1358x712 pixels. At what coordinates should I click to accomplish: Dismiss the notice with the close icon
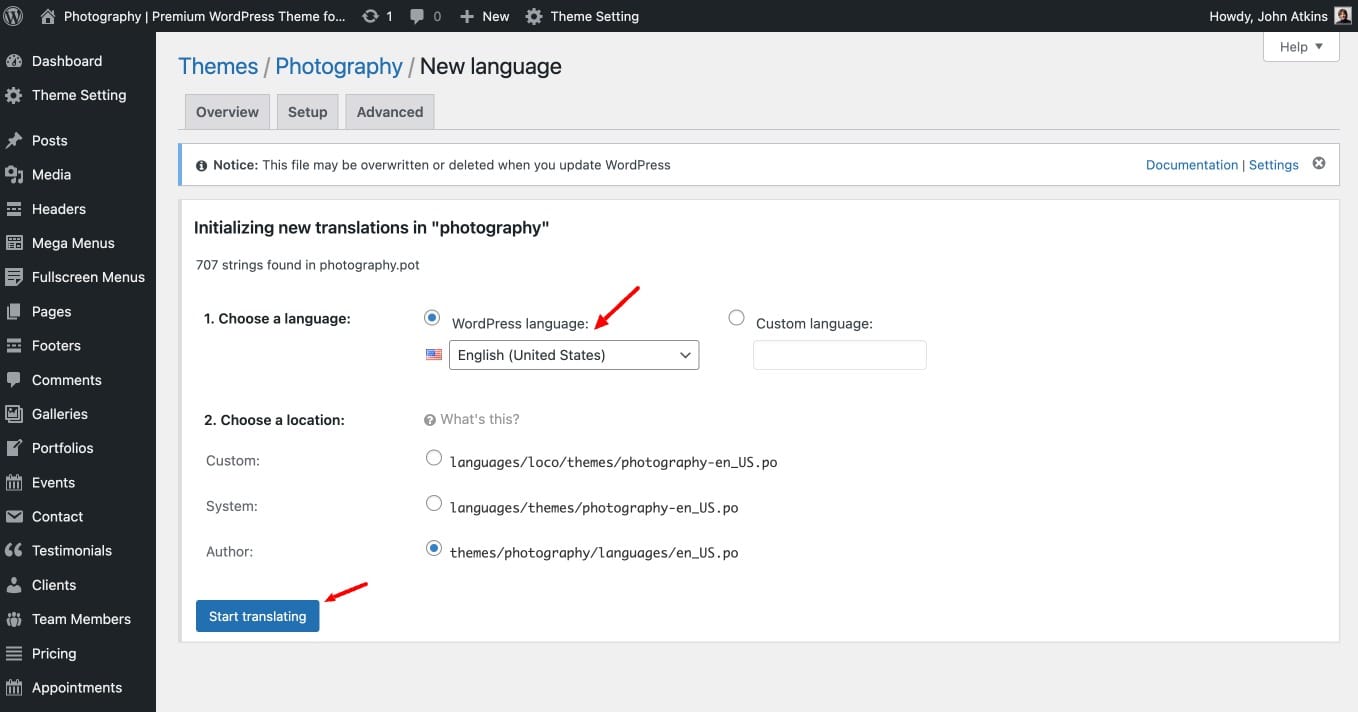click(1319, 163)
